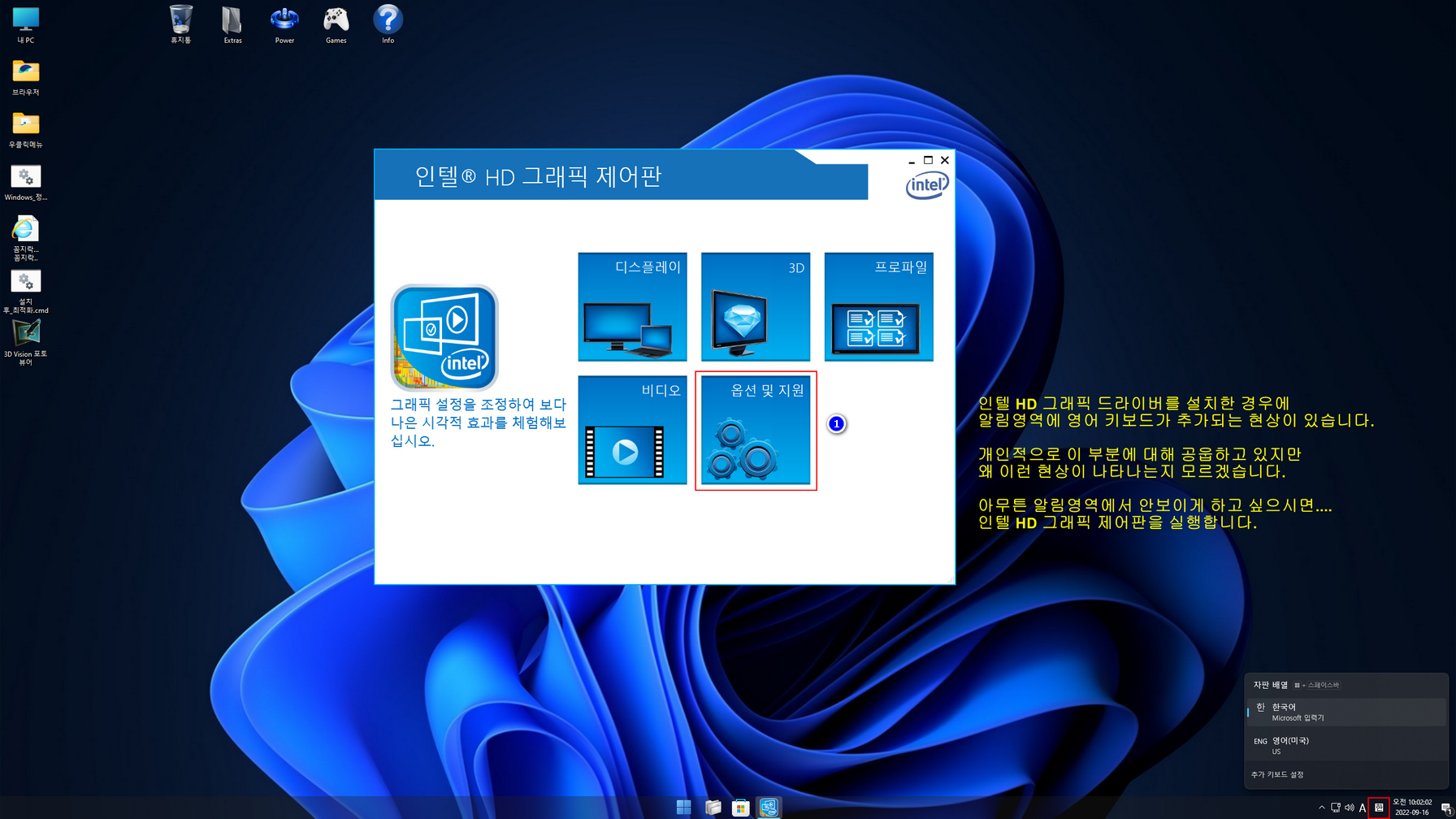Select the Power desktop icon
Image resolution: width=1456 pixels, height=819 pixels.
coord(284,24)
